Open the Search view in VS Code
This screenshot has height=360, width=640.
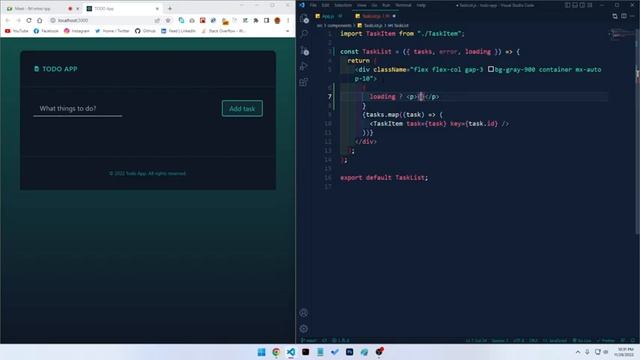point(304,34)
